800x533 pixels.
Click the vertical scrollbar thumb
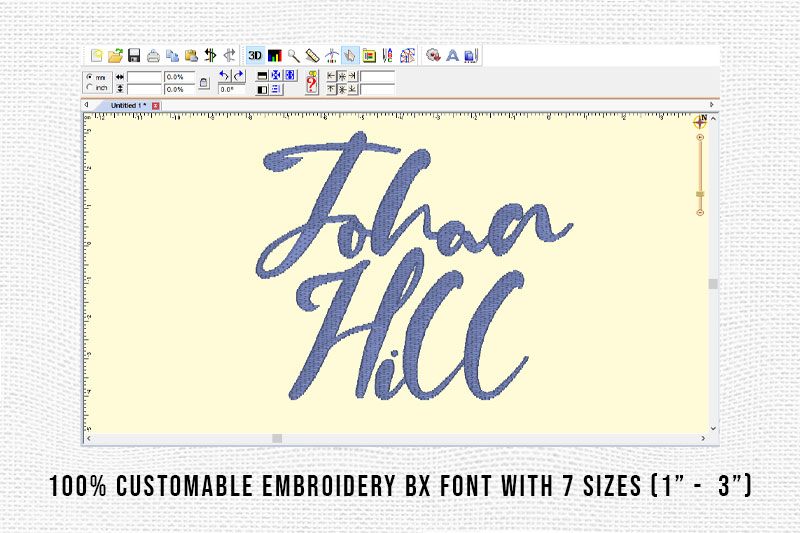[713, 284]
